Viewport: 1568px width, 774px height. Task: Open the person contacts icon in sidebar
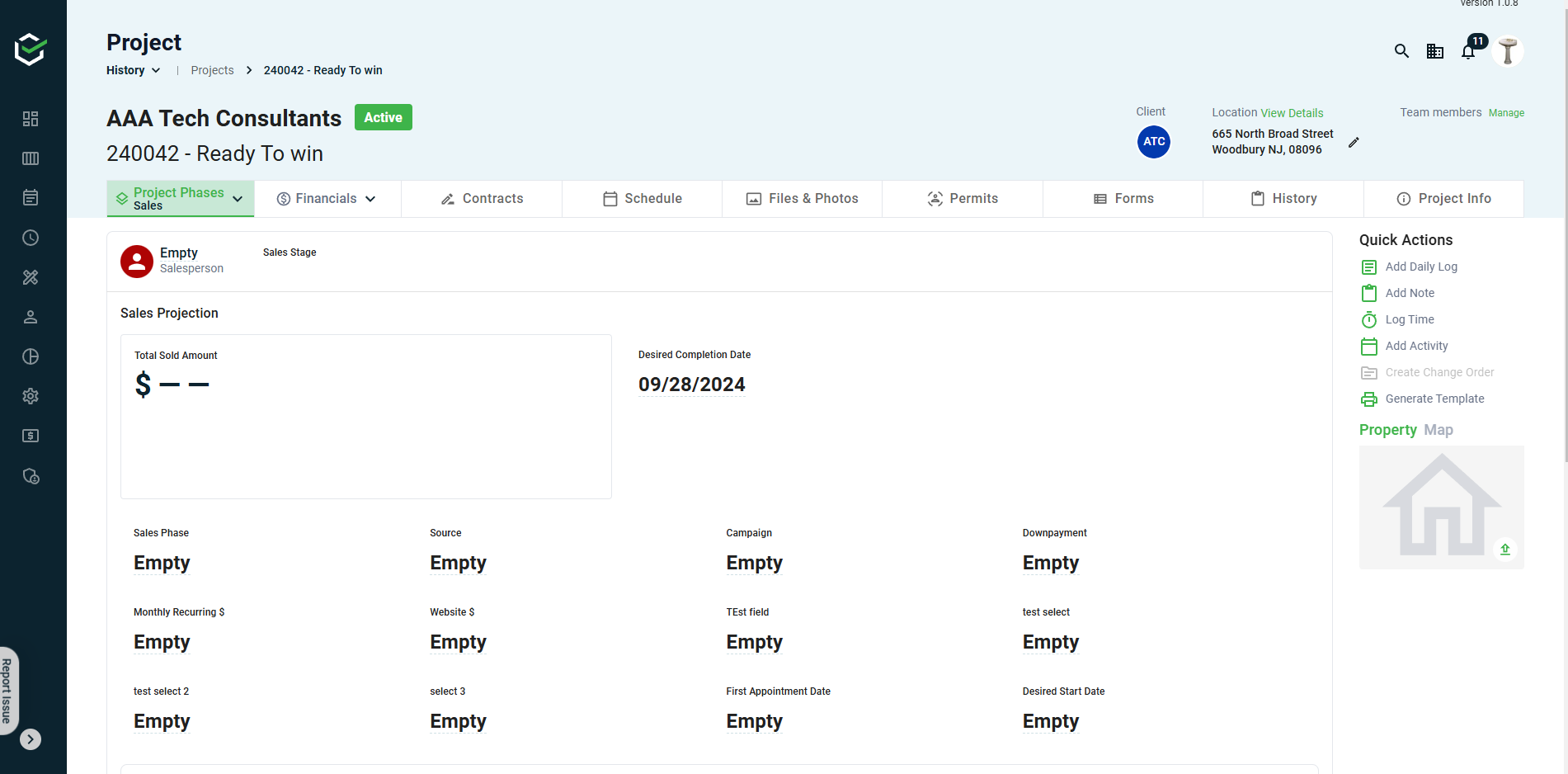31,317
